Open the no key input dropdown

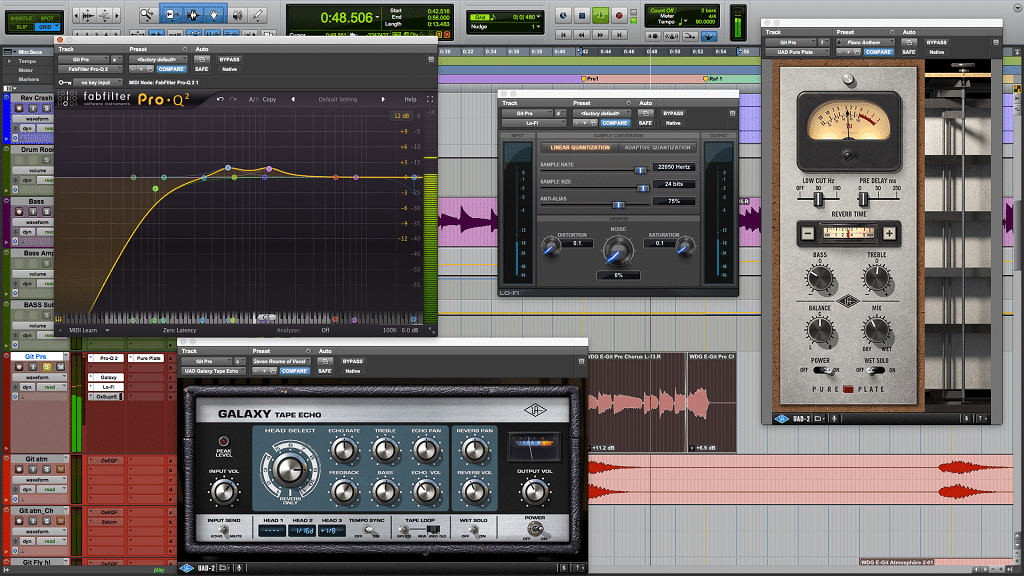[x=100, y=82]
